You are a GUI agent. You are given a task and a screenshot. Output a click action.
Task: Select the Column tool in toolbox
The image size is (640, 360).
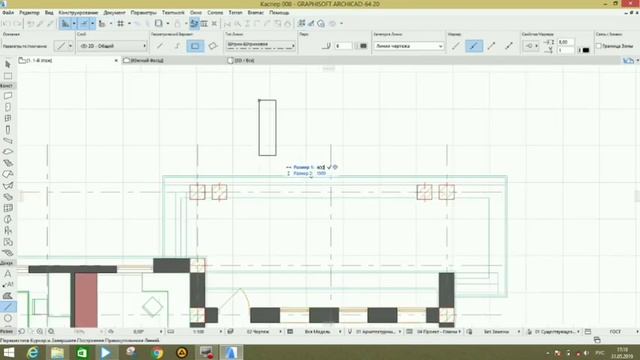click(8, 130)
